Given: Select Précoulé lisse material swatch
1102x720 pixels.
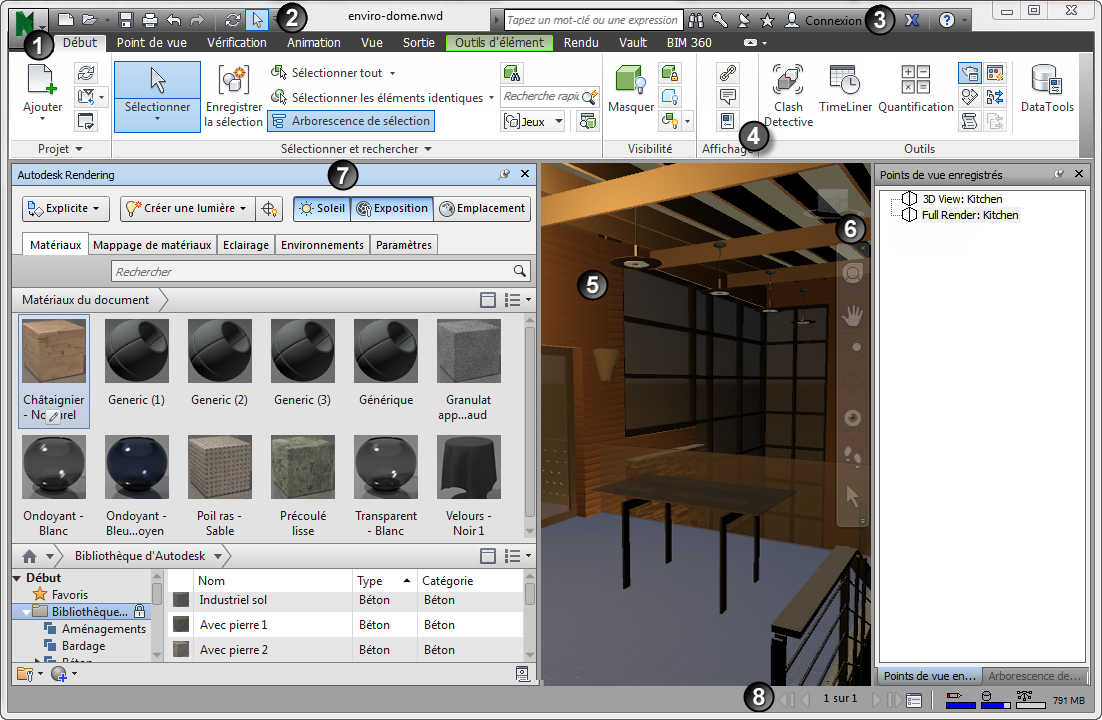Looking at the screenshot, I should click(x=303, y=468).
